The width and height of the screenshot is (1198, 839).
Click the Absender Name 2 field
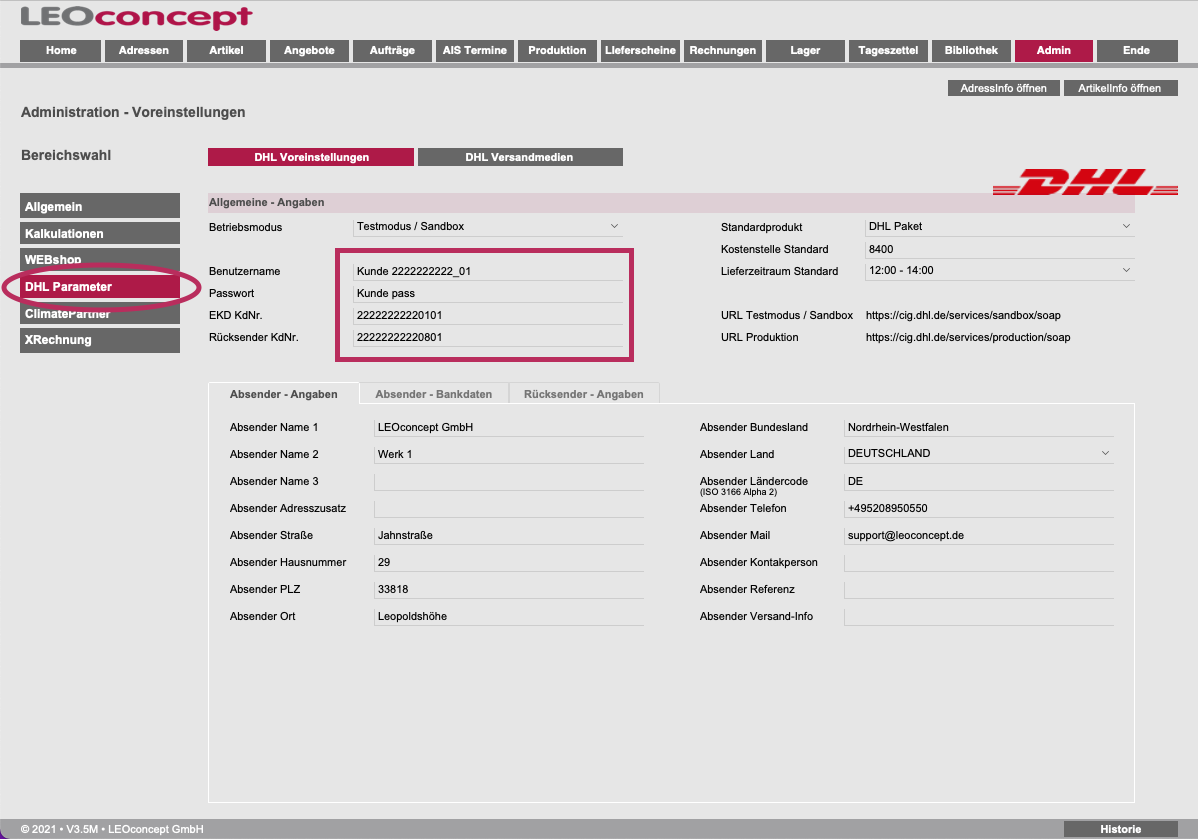[x=509, y=454]
